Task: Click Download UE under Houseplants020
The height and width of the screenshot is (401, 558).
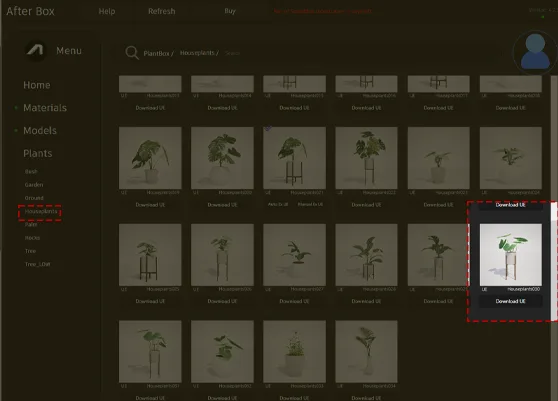Action: [x=222, y=205]
